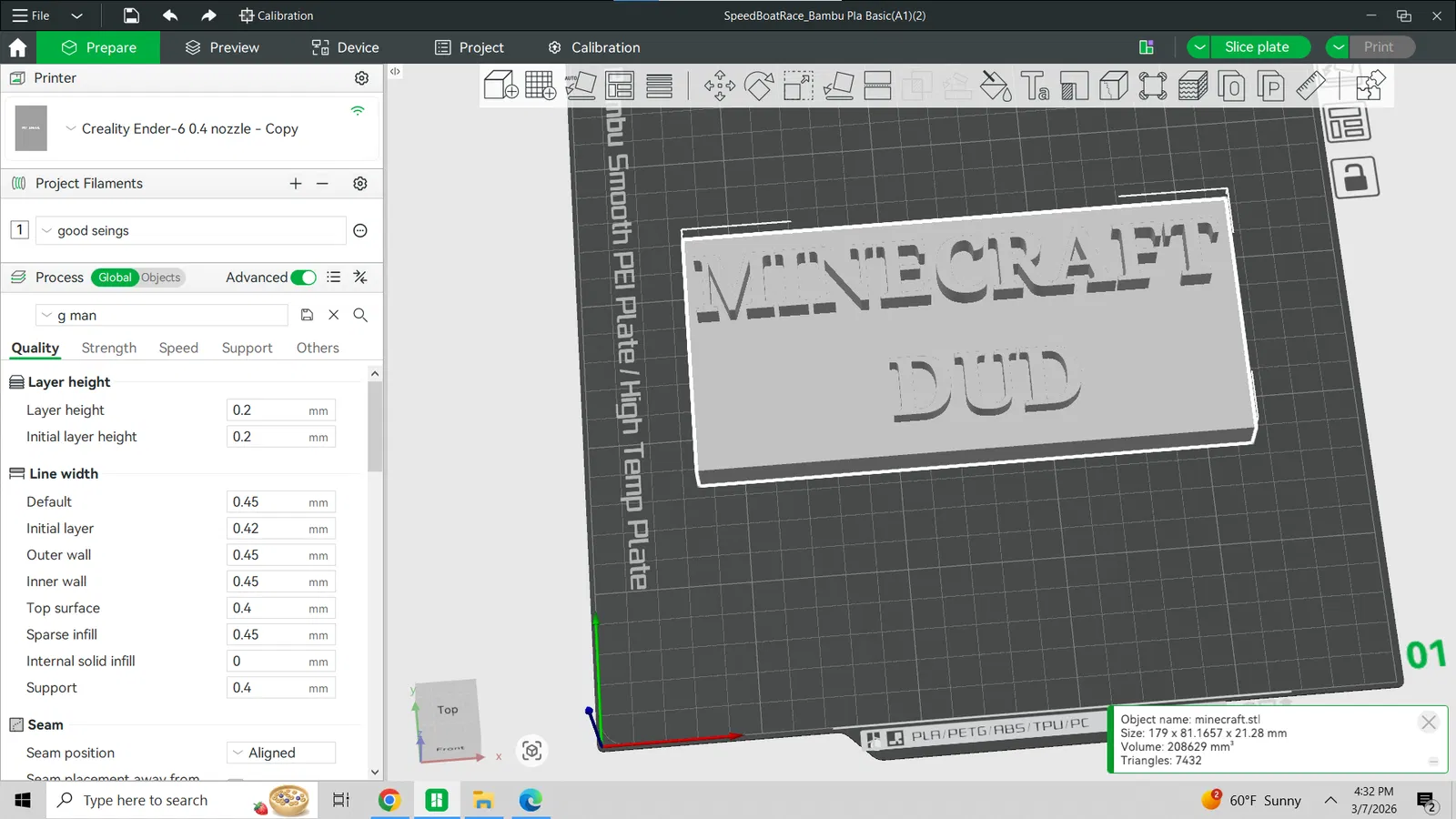Switch Process scope to Objects
This screenshot has width=1456, height=819.
coord(161,278)
